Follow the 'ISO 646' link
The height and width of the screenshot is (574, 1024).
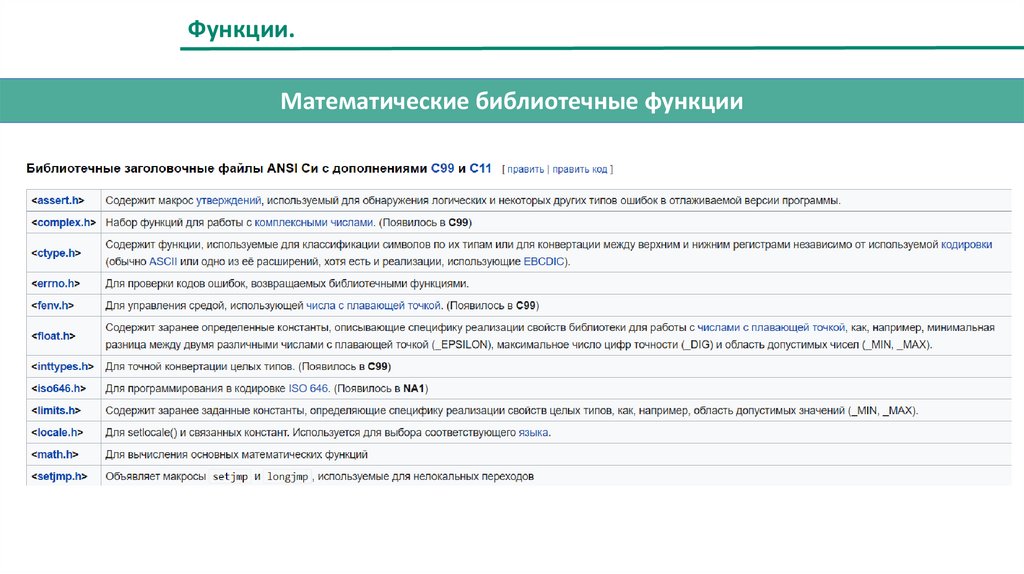pos(308,389)
